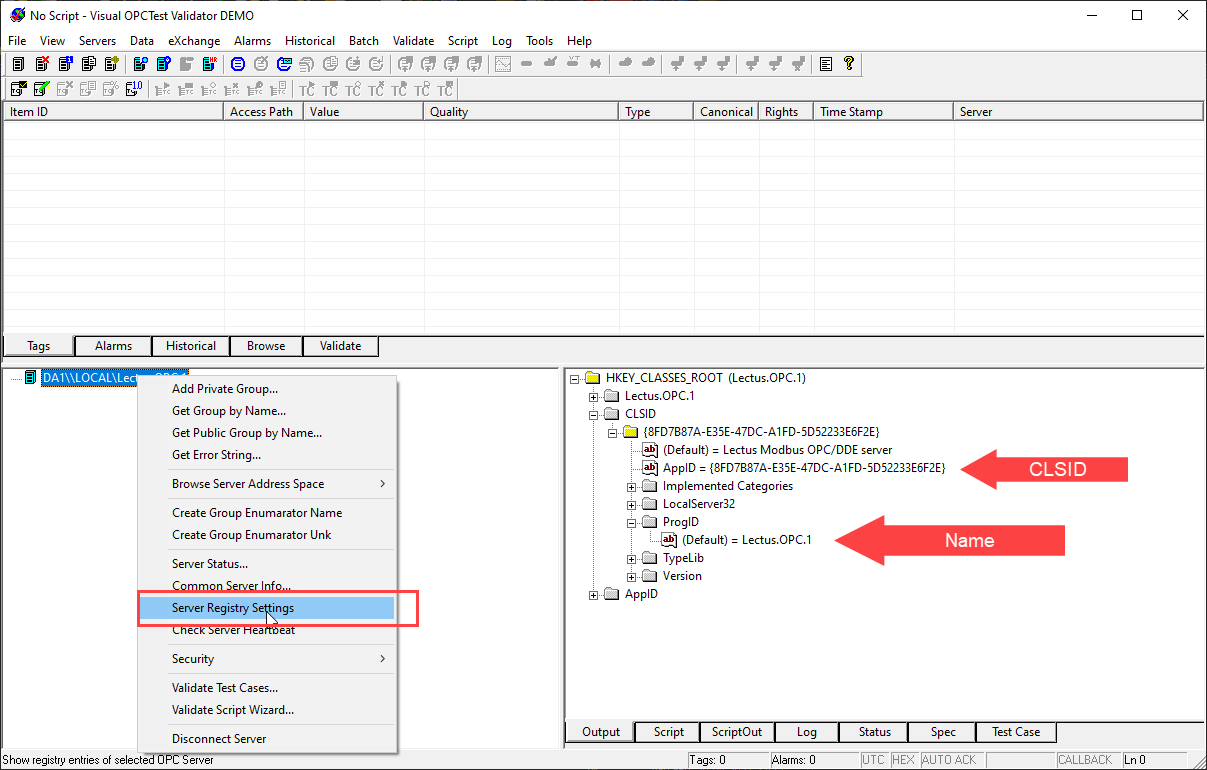Click the document icon with blue number badge

point(65,64)
